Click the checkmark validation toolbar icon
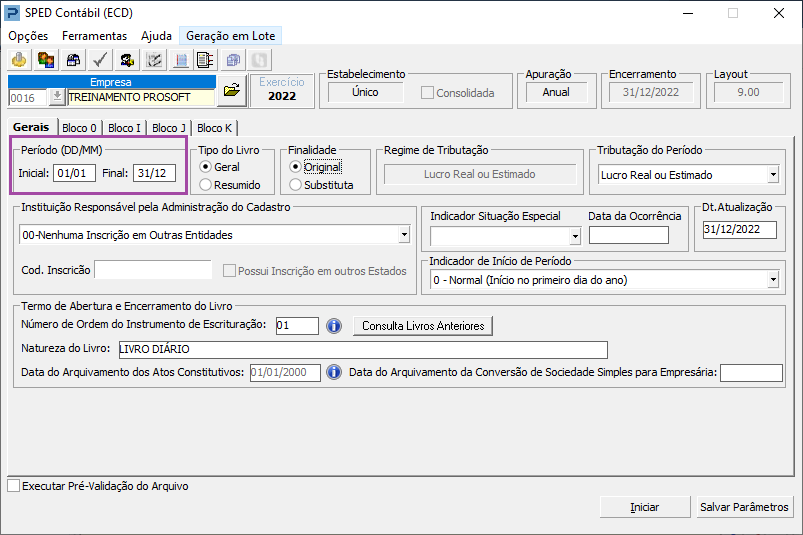The height and width of the screenshot is (535, 803). point(100,60)
